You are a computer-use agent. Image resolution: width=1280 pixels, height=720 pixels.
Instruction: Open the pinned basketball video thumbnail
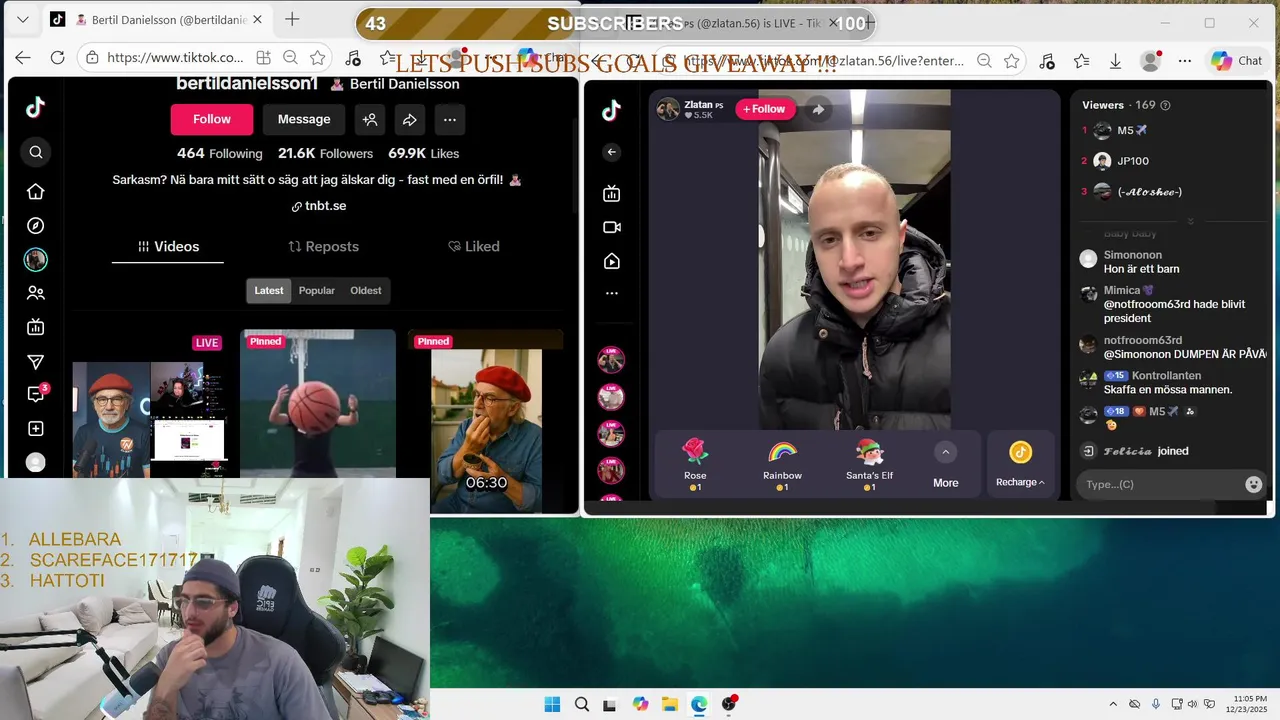(x=318, y=406)
